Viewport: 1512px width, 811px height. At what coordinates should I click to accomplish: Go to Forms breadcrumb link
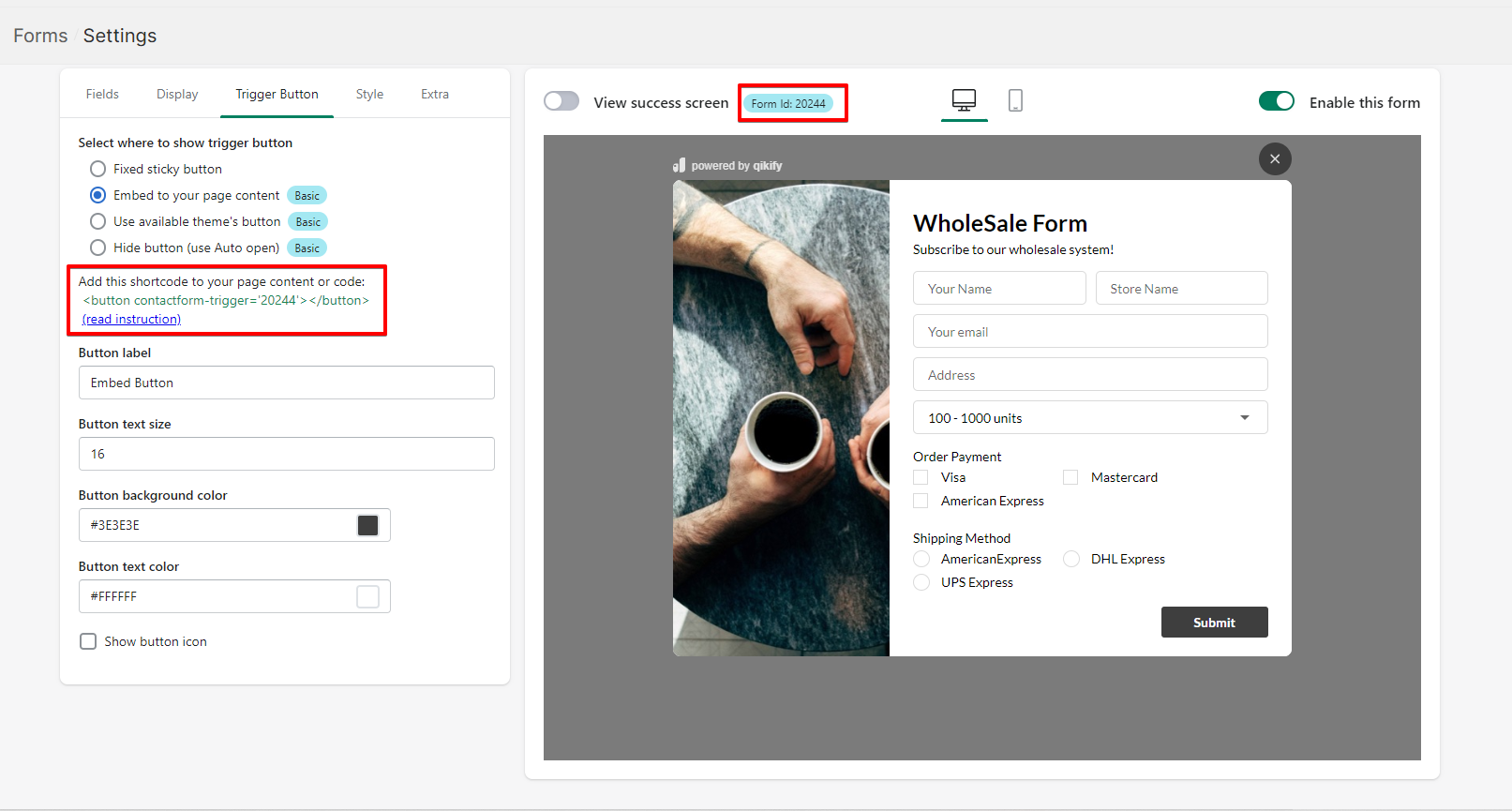tap(40, 36)
